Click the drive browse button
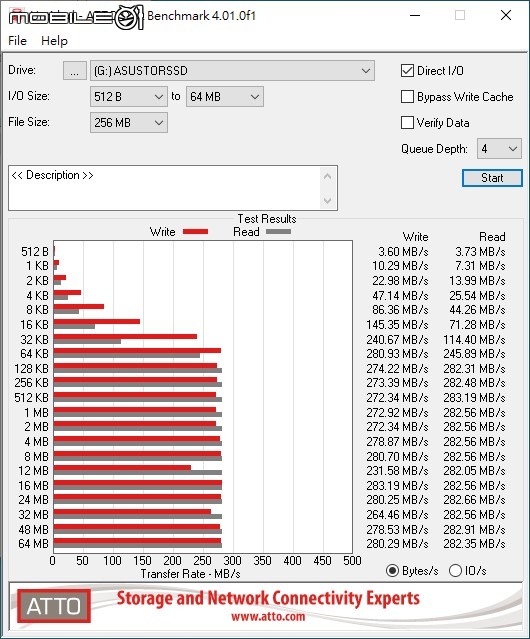The image size is (530, 639). click(75, 71)
